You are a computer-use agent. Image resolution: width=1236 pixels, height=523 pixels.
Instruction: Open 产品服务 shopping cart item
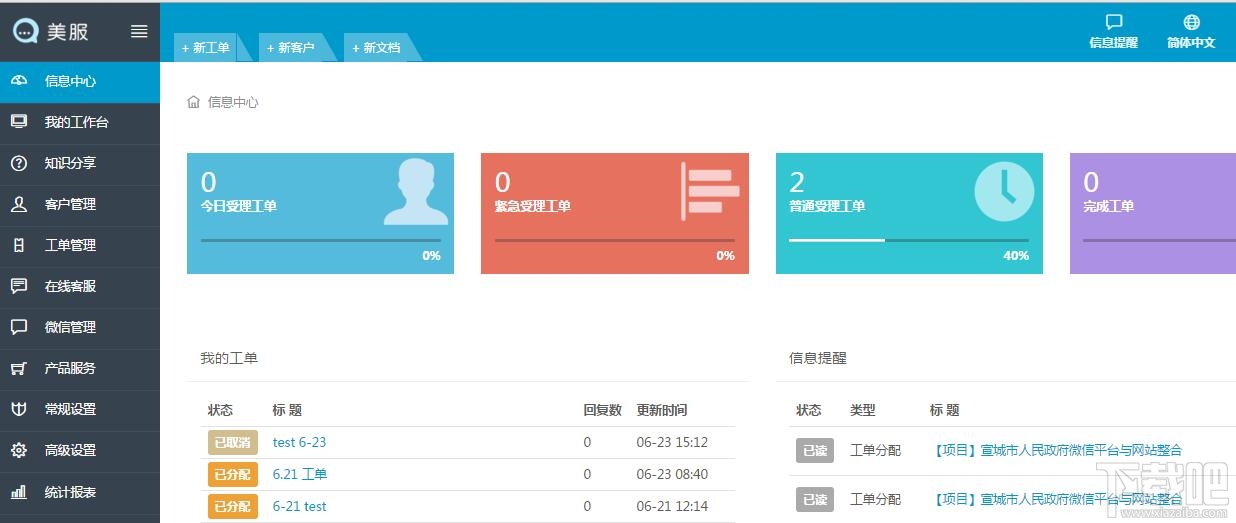tap(80, 368)
